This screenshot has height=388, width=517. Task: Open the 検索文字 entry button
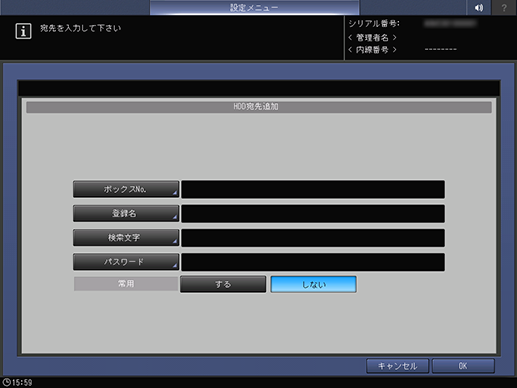point(126,238)
